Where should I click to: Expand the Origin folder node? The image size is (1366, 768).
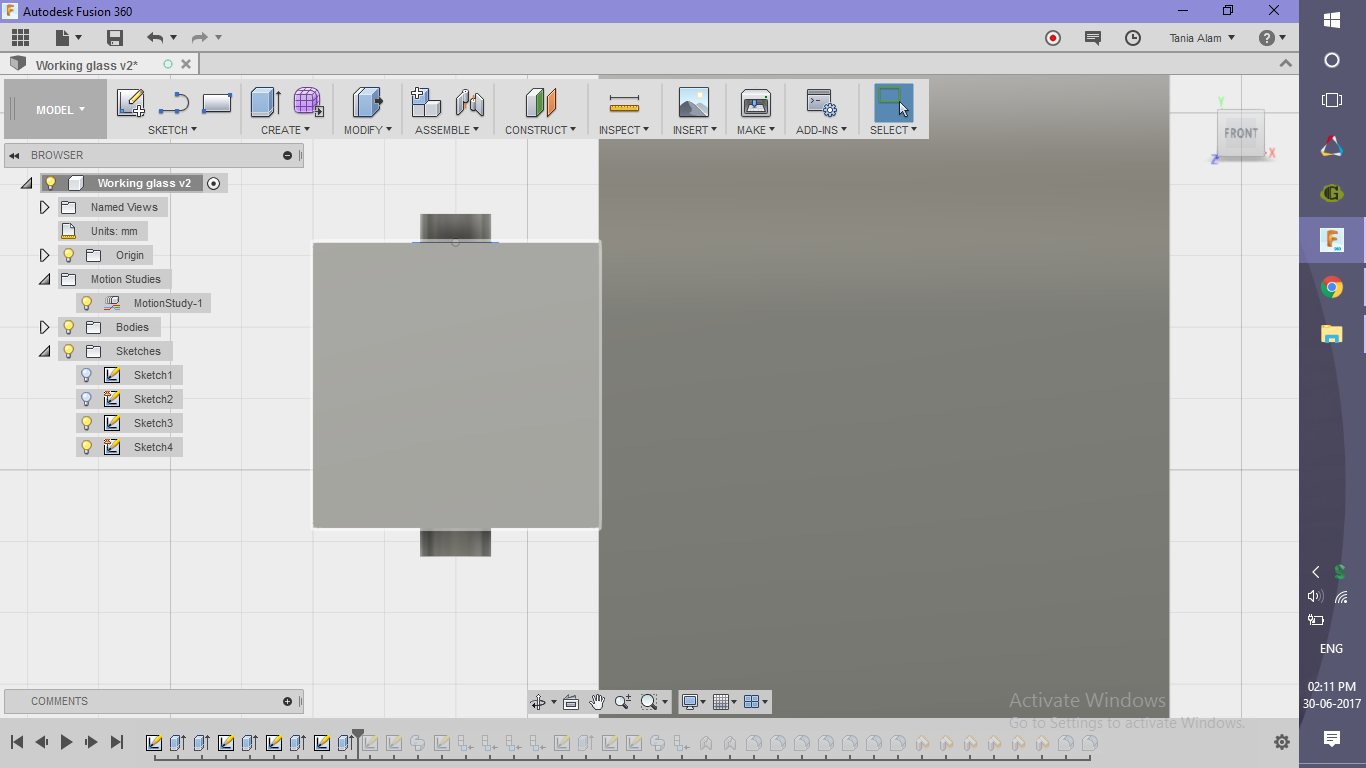click(x=44, y=255)
